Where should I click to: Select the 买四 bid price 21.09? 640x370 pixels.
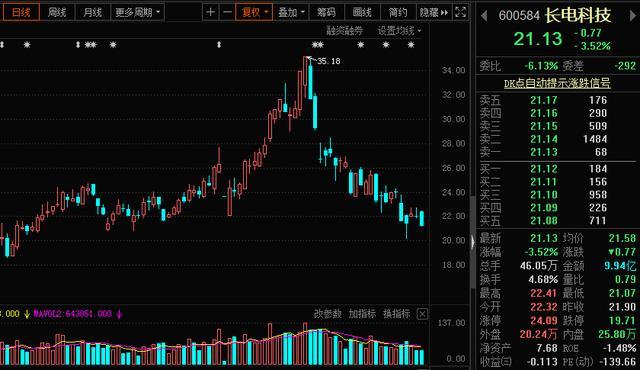(x=544, y=208)
